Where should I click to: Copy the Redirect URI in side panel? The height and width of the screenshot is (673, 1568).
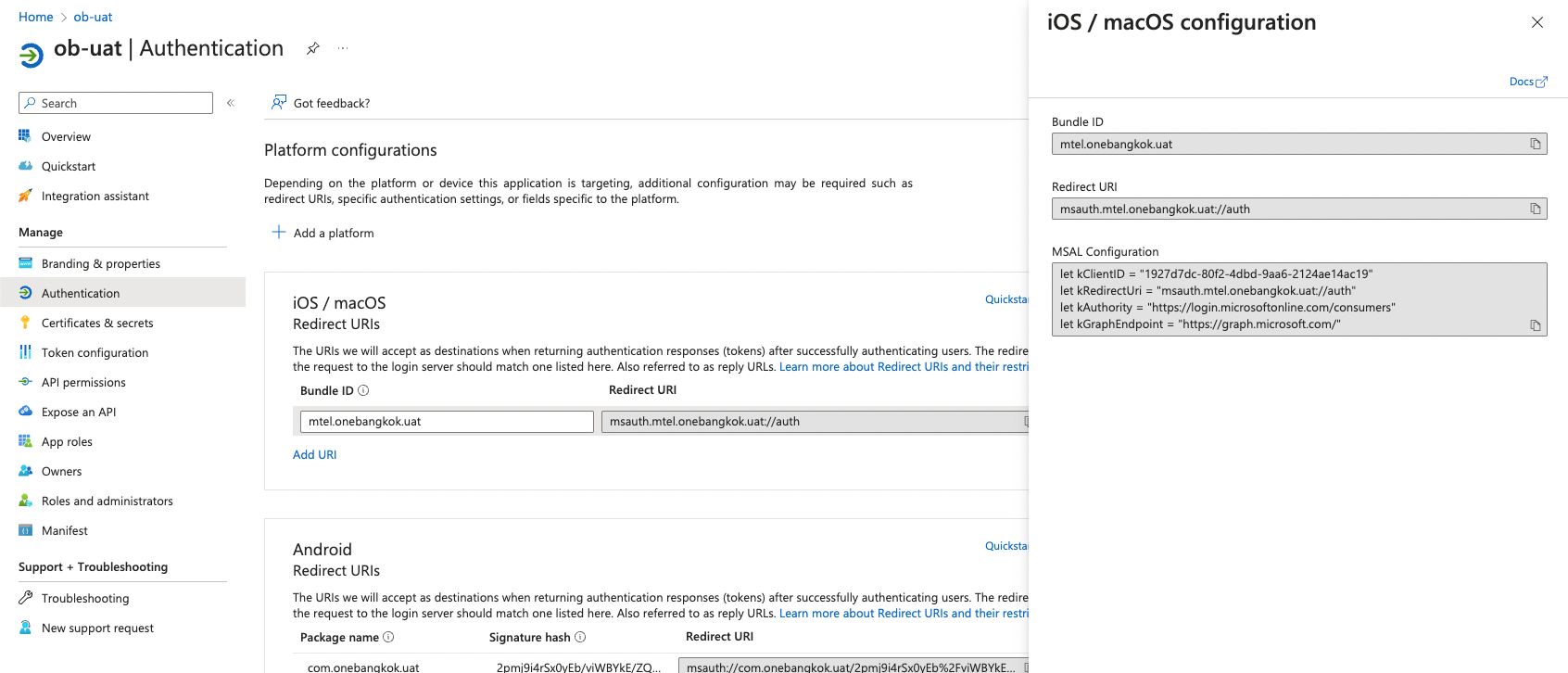[x=1535, y=209]
